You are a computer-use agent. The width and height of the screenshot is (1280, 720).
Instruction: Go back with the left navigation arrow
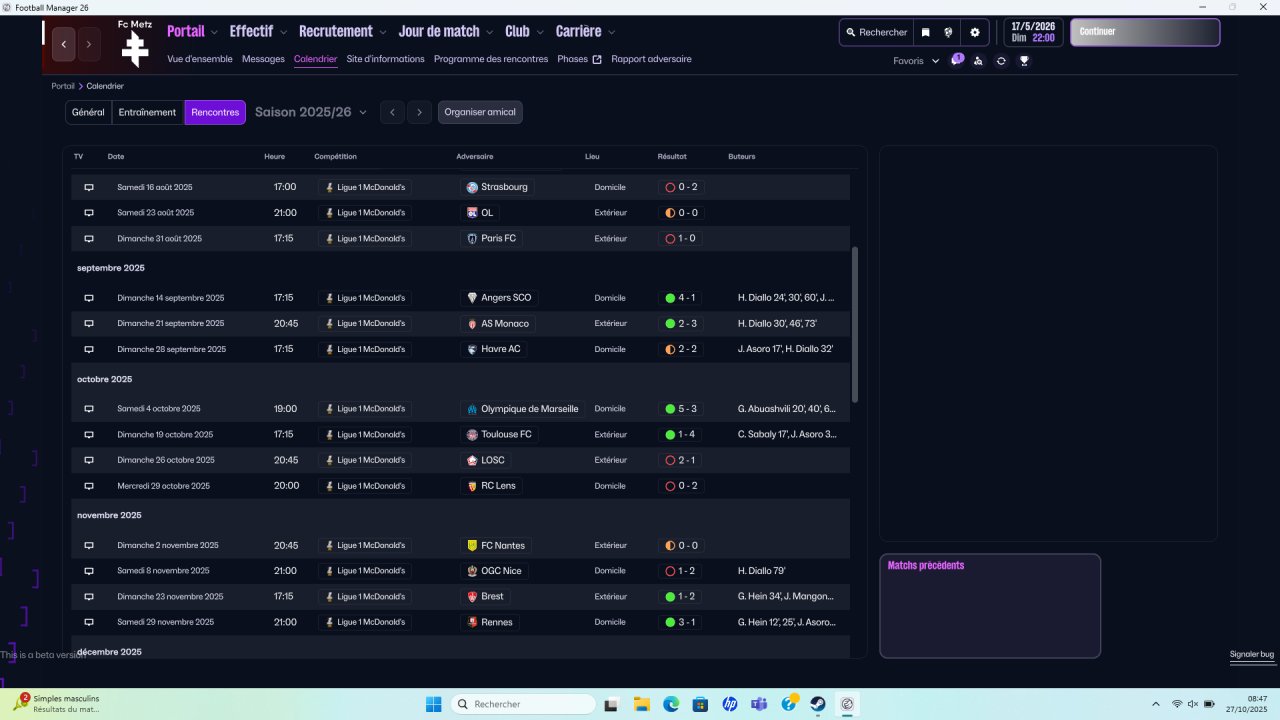(64, 44)
